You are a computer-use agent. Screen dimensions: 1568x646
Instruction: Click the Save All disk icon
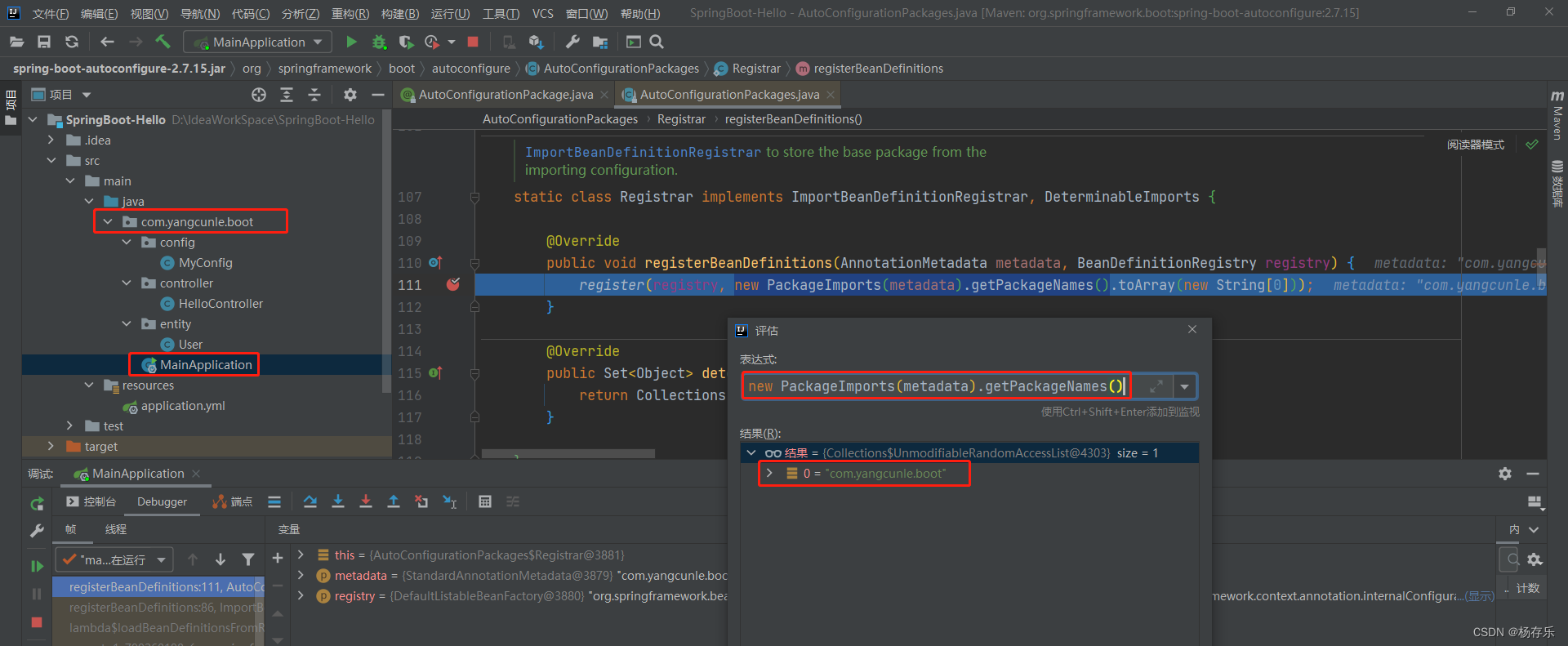click(x=44, y=42)
